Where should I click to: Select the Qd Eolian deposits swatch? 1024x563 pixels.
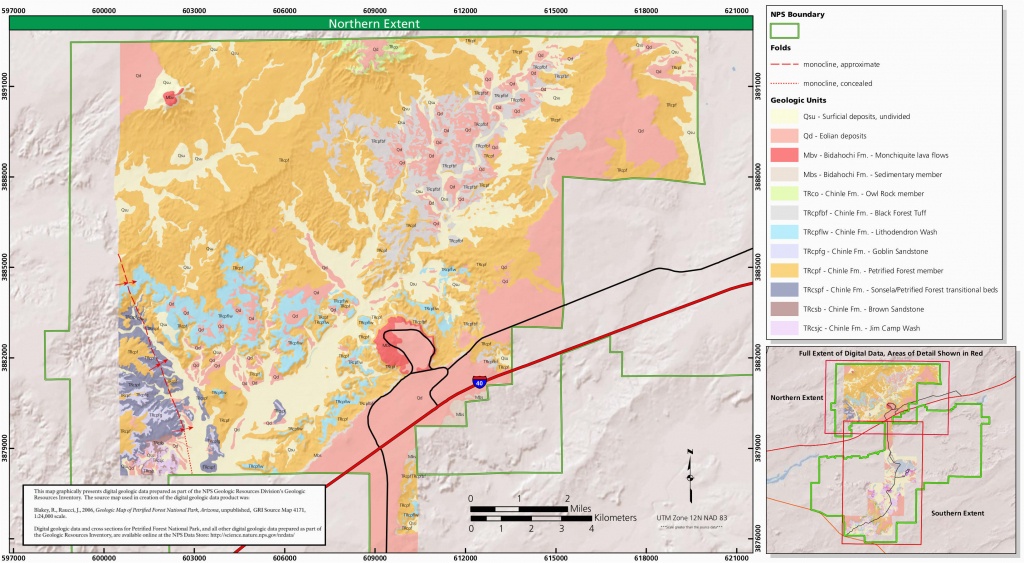click(x=784, y=135)
